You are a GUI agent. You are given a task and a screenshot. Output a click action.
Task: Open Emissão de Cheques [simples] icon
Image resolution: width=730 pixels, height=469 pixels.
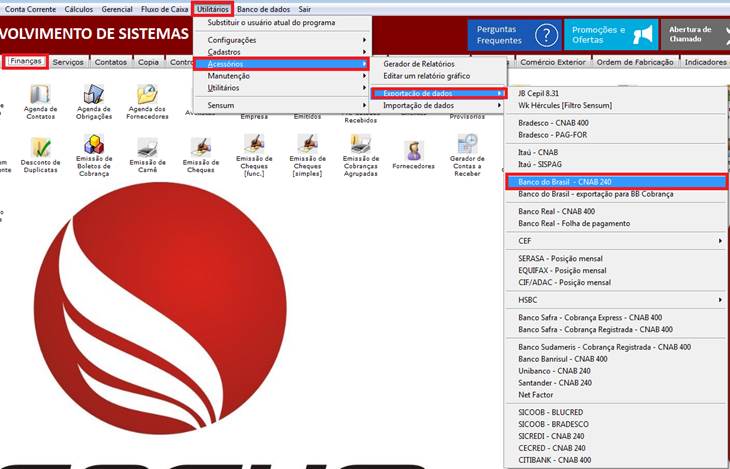(307, 144)
